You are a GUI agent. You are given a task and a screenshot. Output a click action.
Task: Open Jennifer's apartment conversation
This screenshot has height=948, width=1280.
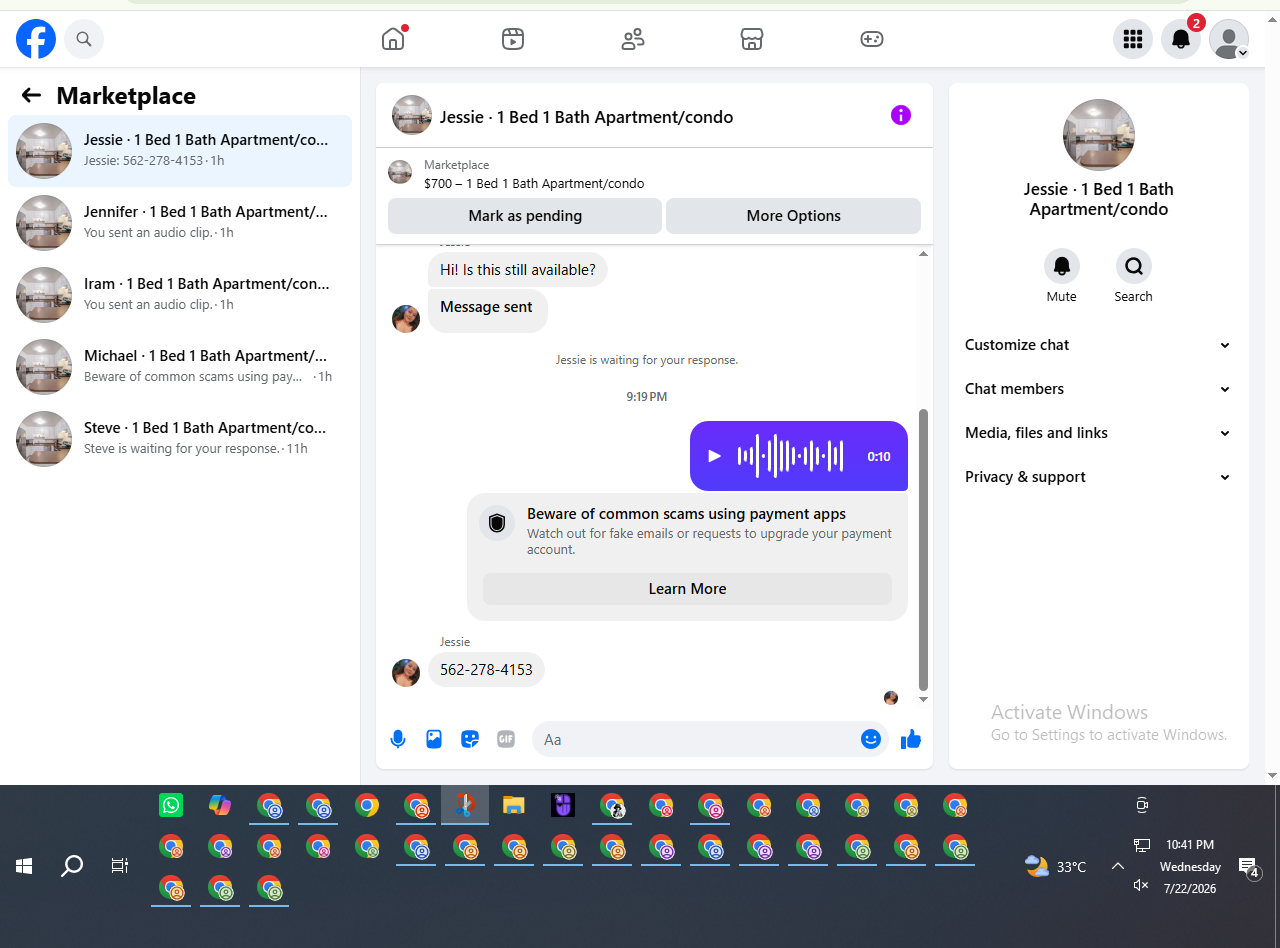click(x=180, y=223)
